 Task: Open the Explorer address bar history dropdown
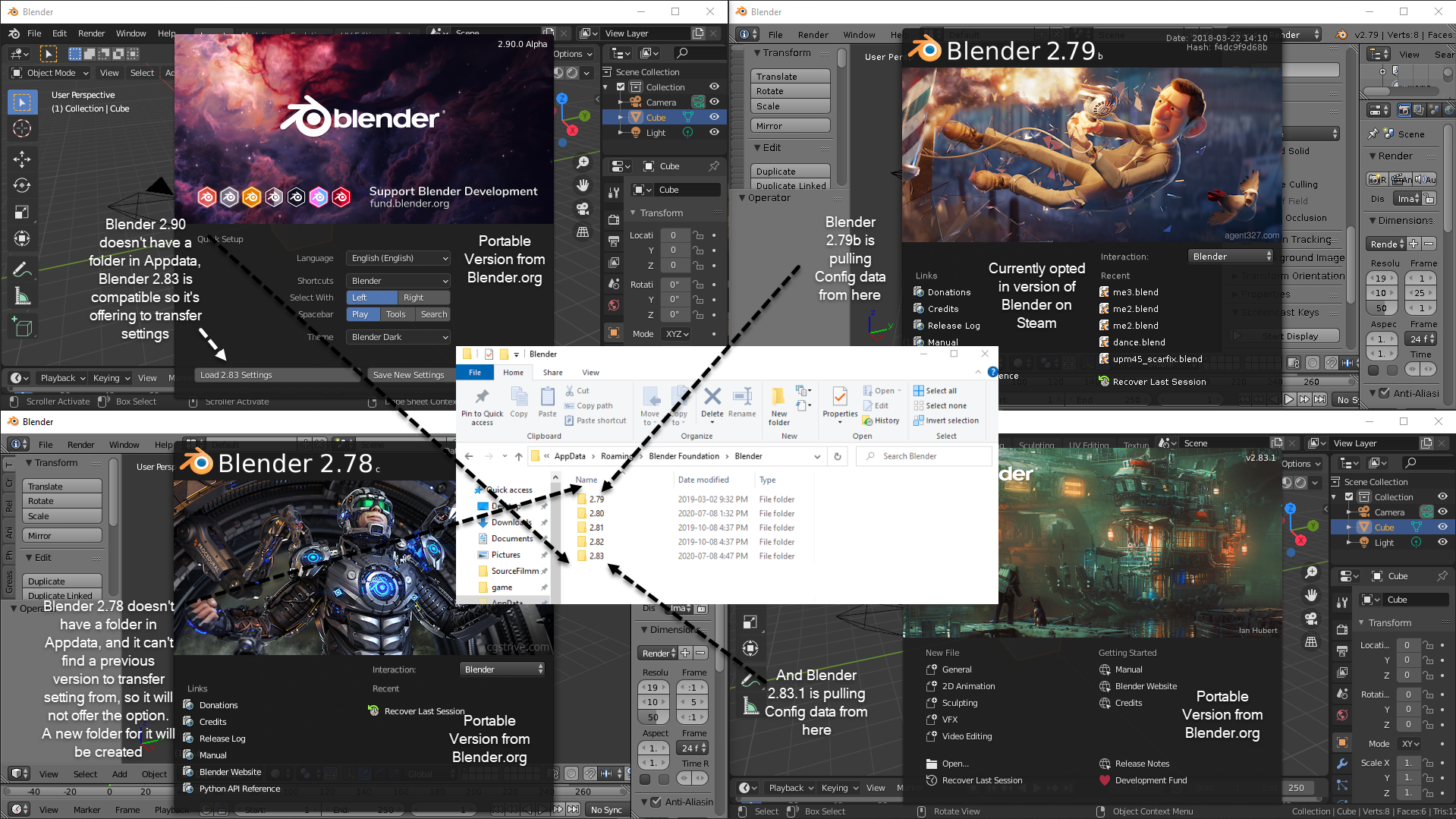817,456
